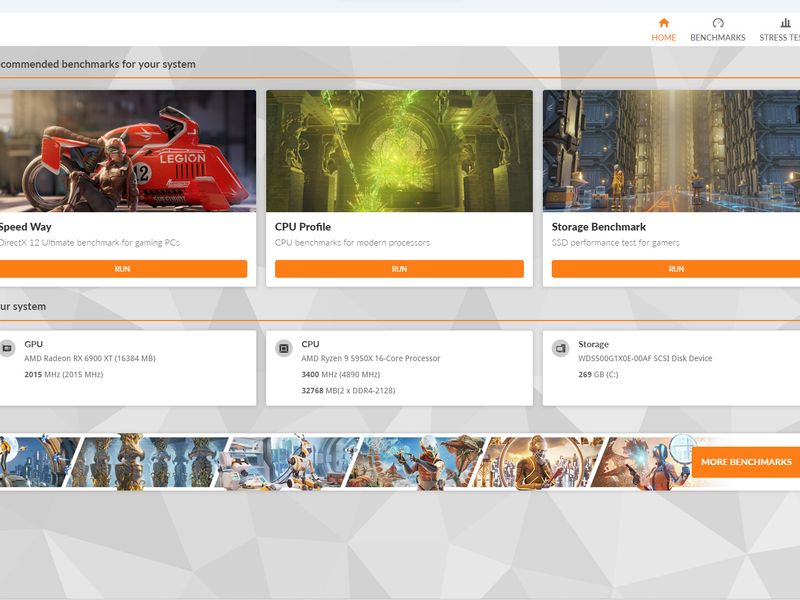Click 'AMD Ryzen 9 5950X 16-Core Processor'
Viewport: 800px width, 600px height.
(370, 358)
